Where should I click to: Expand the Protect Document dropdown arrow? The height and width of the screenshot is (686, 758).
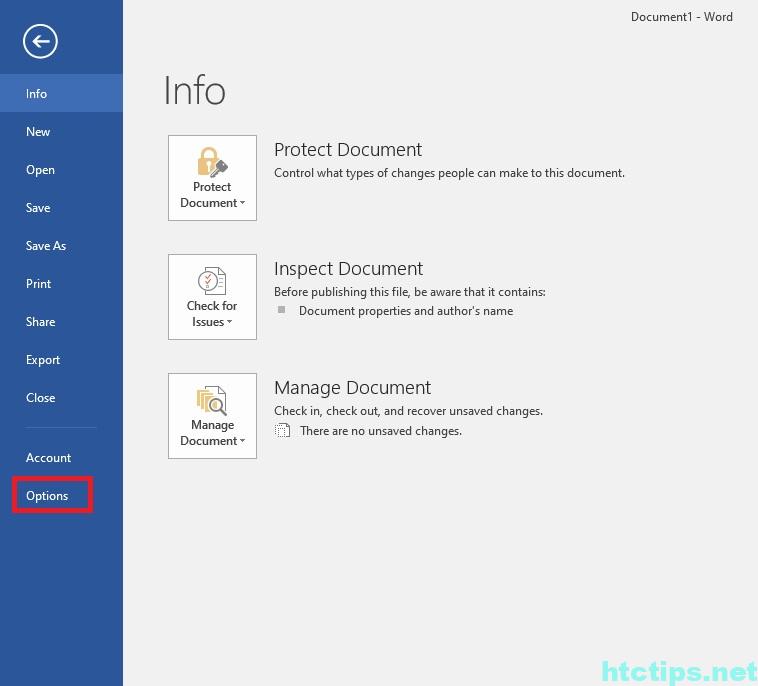[x=242, y=203]
